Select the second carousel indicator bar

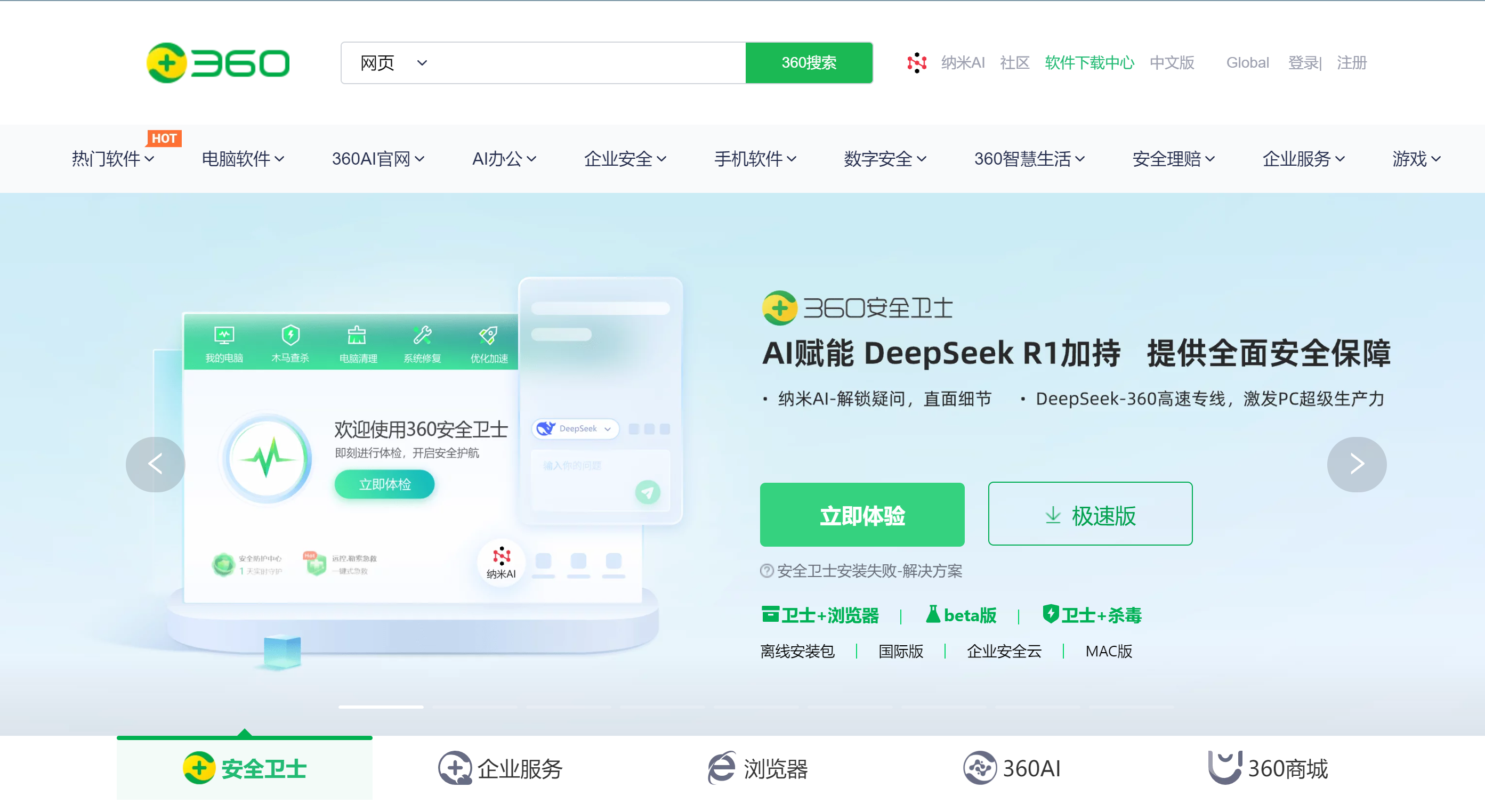pos(474,706)
